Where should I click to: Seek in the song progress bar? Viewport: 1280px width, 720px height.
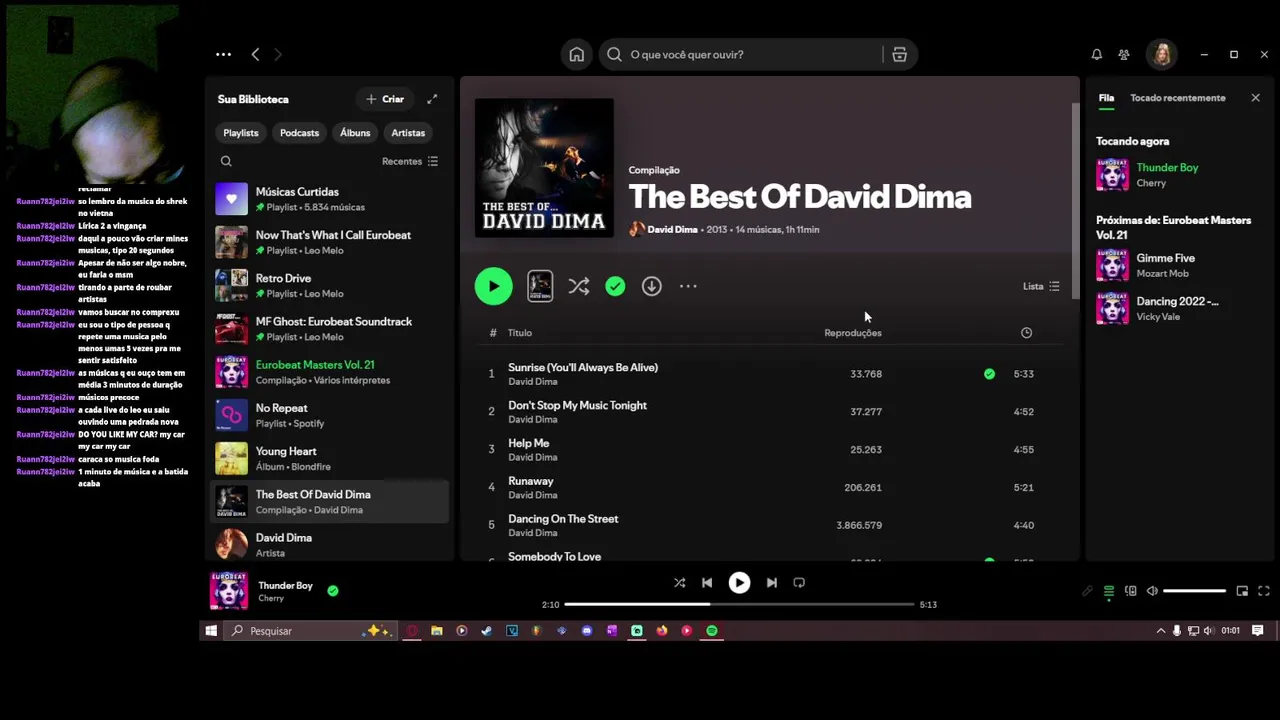tap(739, 604)
